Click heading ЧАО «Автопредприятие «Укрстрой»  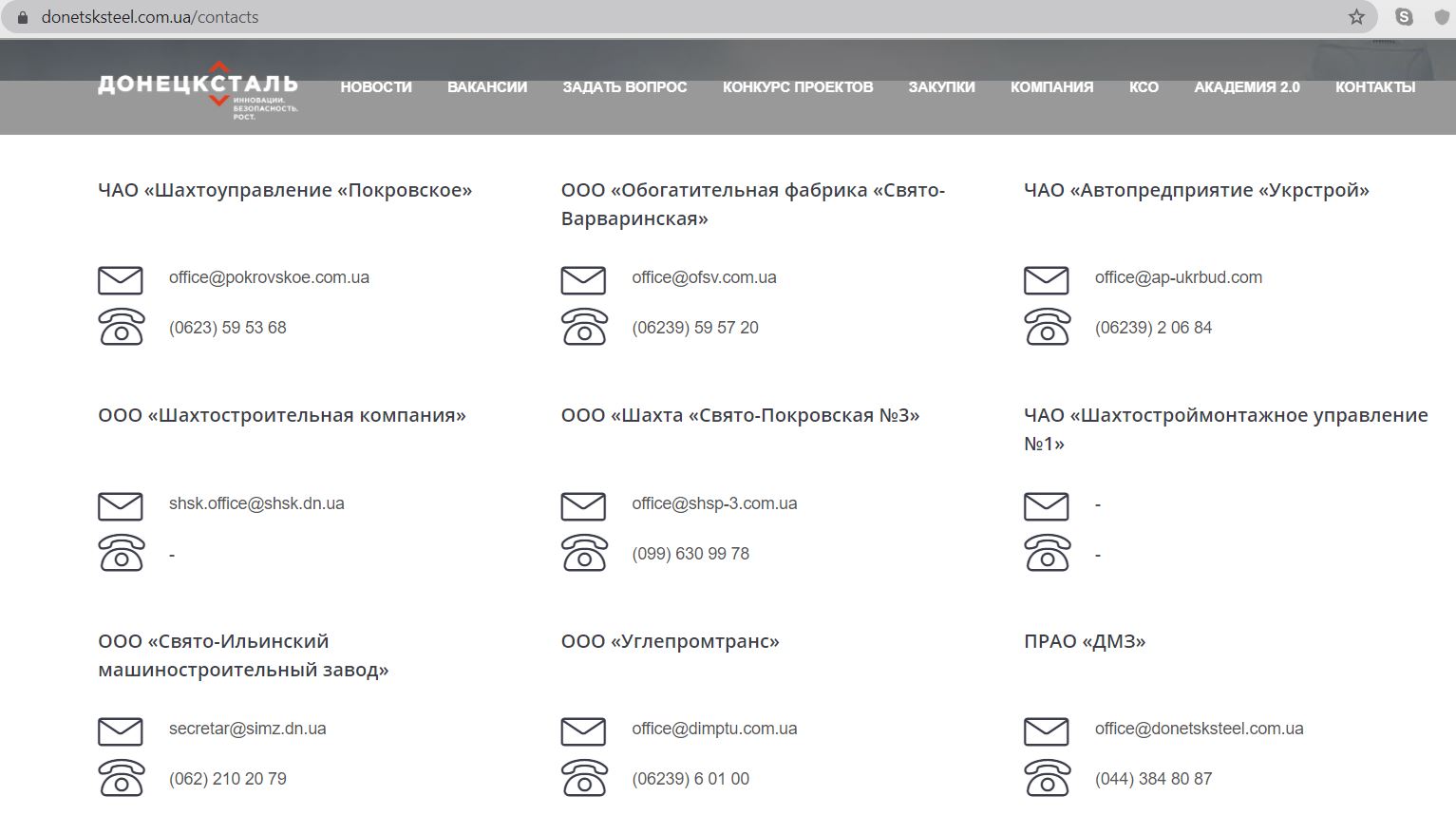(x=1197, y=190)
